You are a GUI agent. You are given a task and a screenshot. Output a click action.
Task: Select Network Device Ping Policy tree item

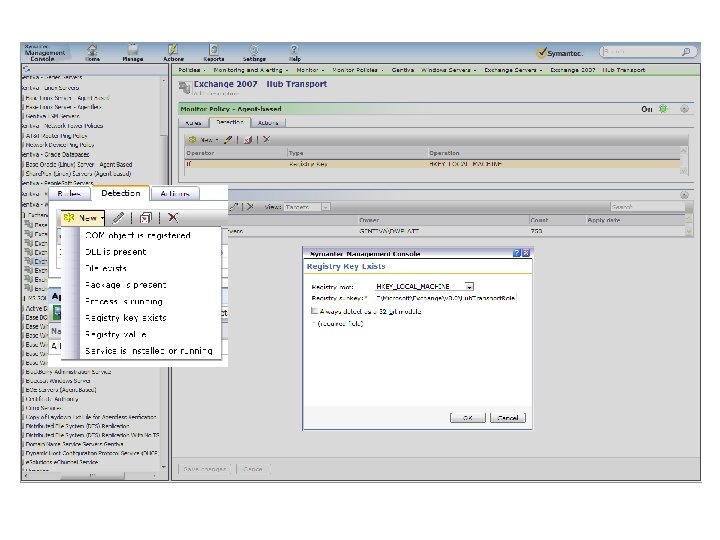point(60,145)
